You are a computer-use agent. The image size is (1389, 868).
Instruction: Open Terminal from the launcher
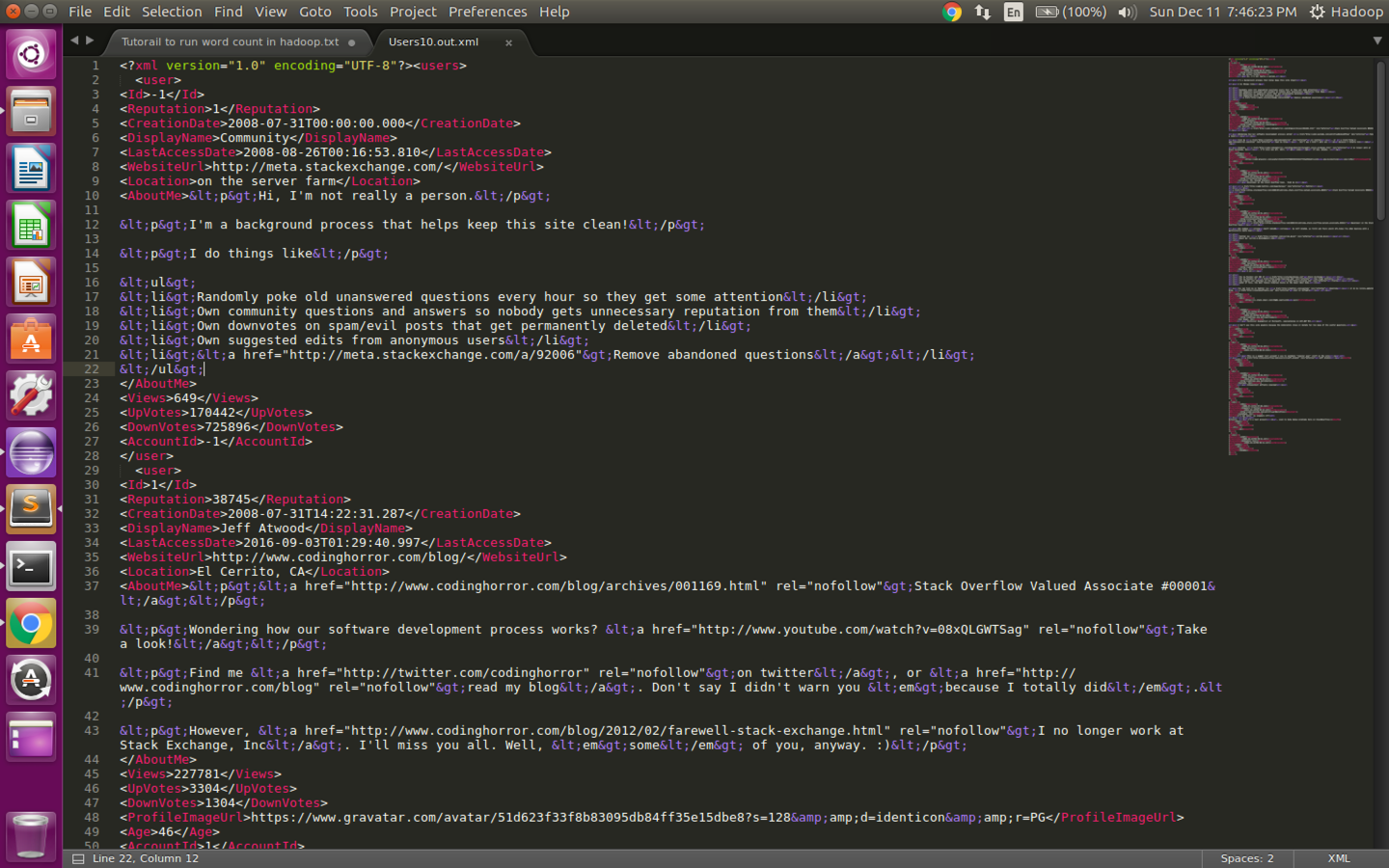pos(32,566)
